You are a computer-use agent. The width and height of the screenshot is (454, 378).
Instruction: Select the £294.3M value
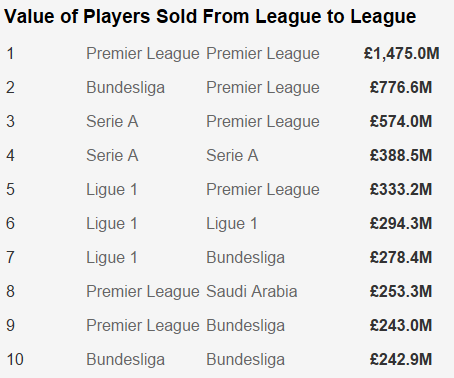click(401, 223)
